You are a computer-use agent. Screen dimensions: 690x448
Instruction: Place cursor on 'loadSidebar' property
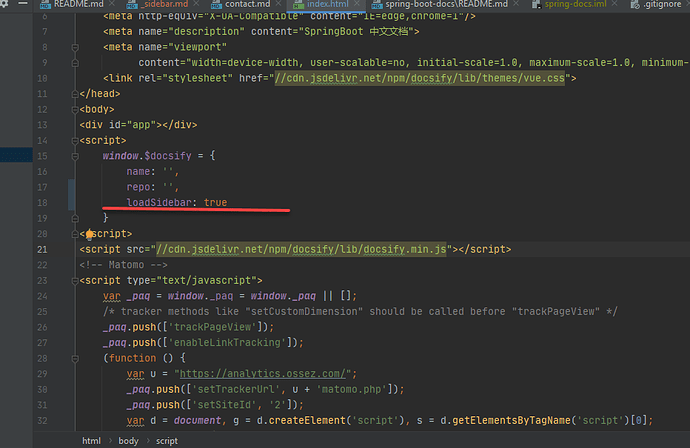[159, 202]
